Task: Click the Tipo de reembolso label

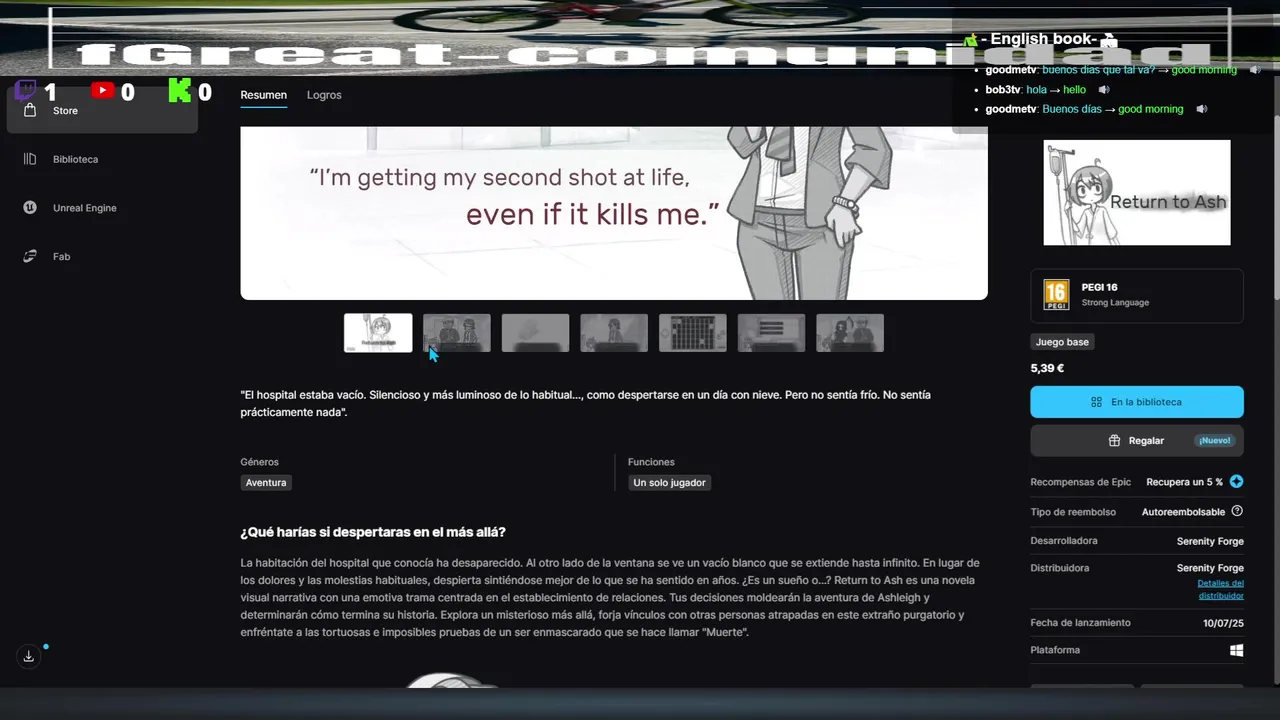Action: (x=1073, y=512)
